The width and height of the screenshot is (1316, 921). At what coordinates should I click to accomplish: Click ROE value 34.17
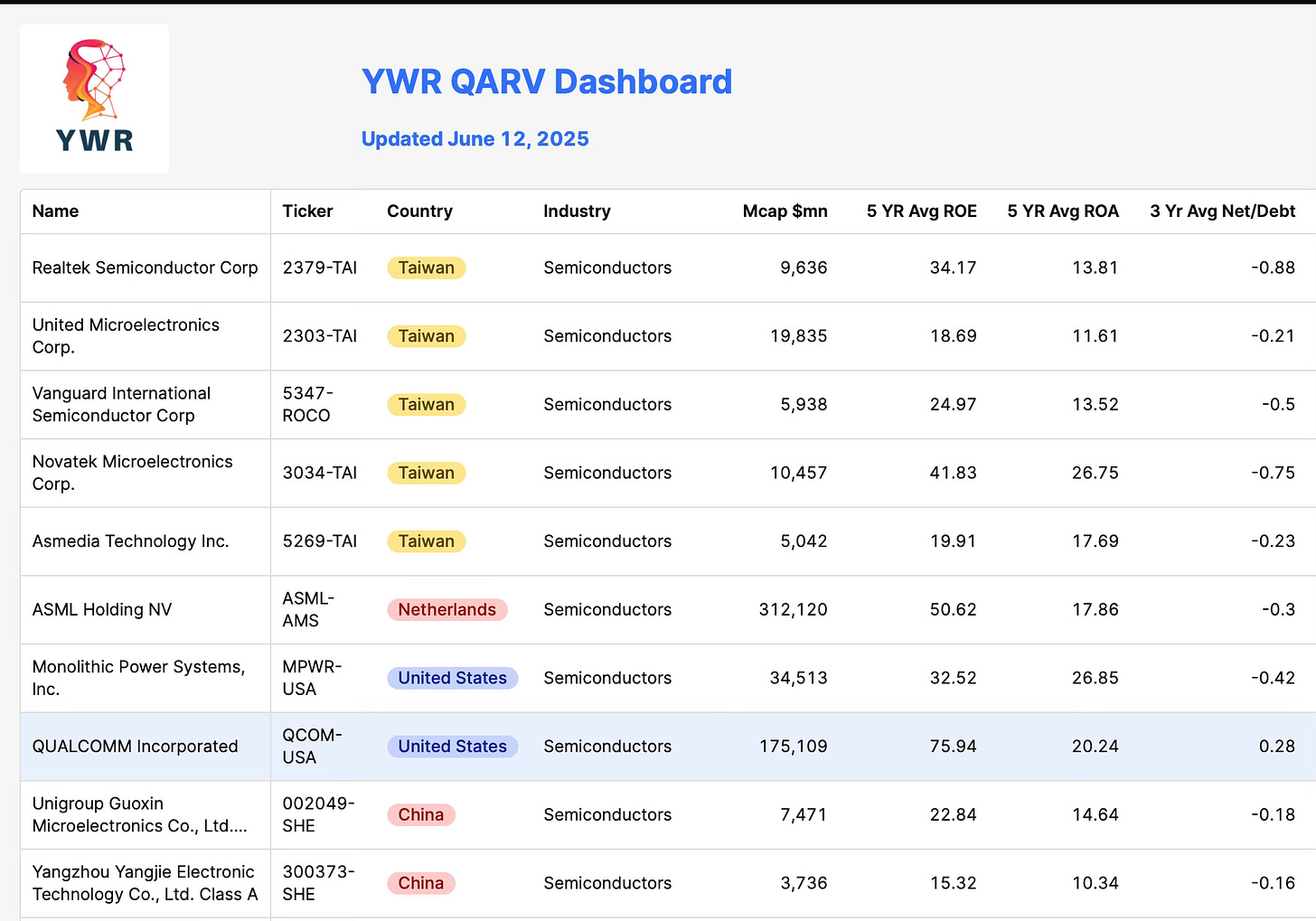953,268
